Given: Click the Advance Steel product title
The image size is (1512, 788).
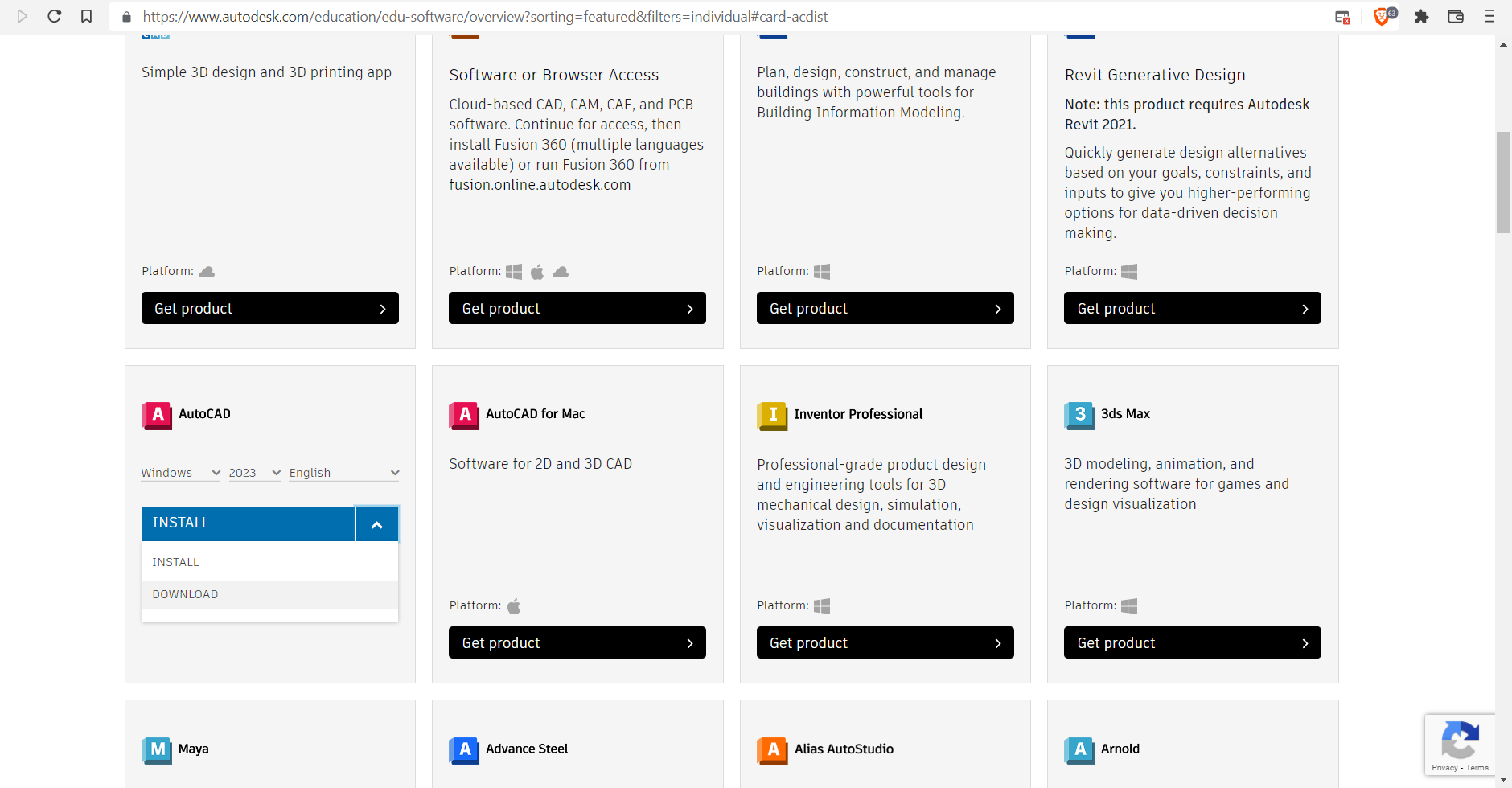Looking at the screenshot, I should 527,749.
